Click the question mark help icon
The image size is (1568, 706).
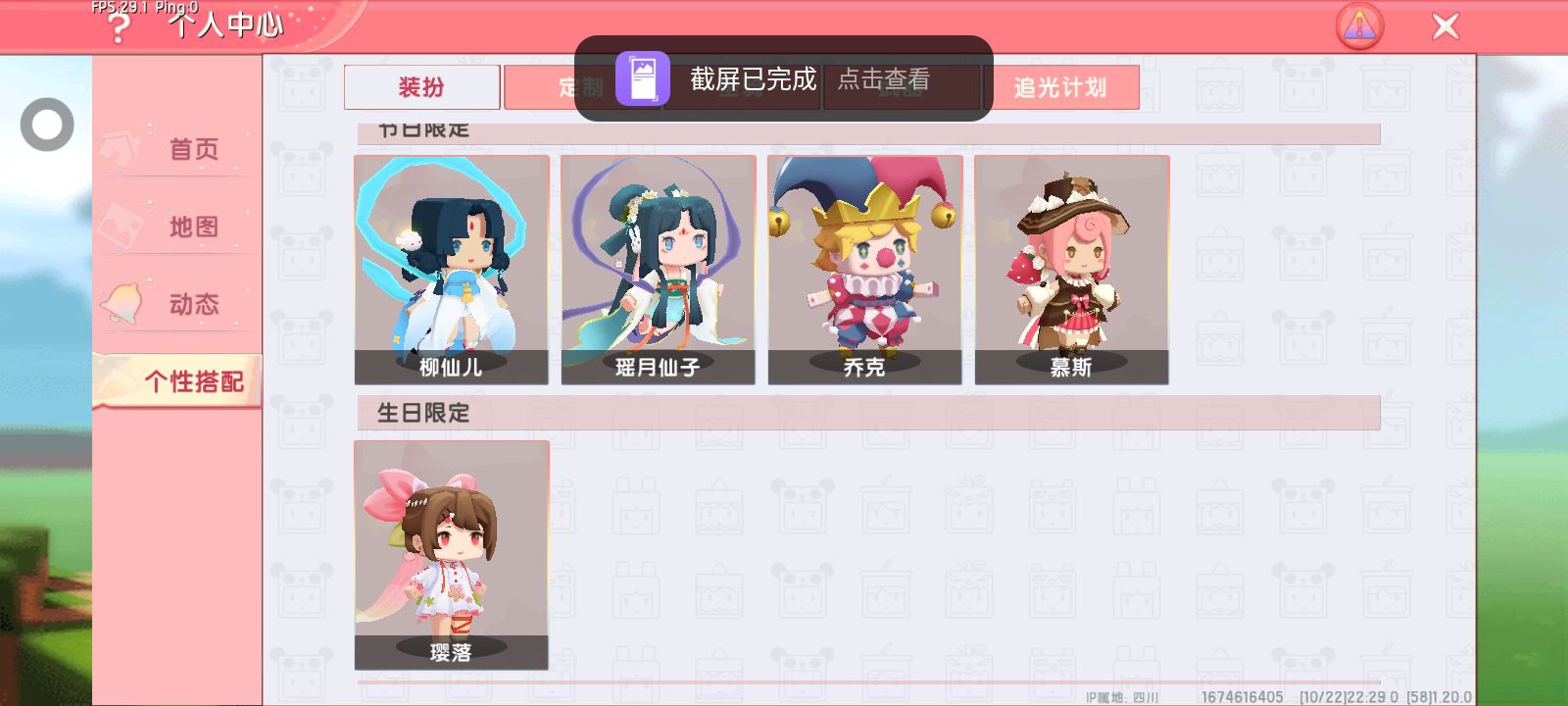pos(118,27)
